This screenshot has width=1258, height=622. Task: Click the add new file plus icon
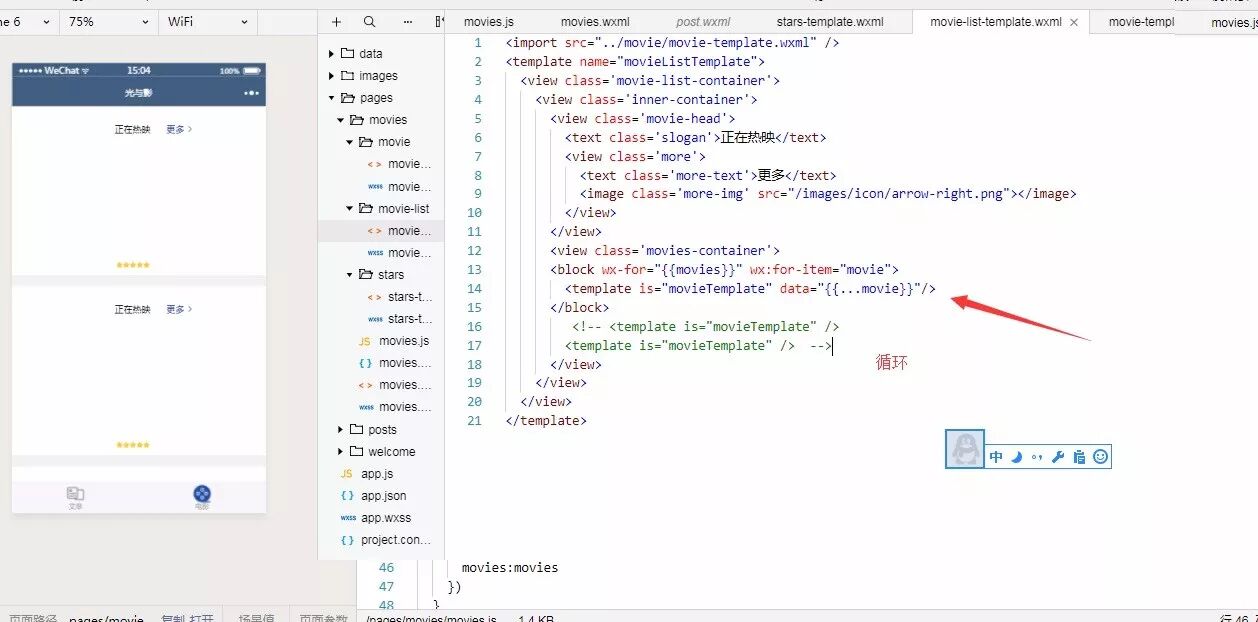click(x=336, y=21)
